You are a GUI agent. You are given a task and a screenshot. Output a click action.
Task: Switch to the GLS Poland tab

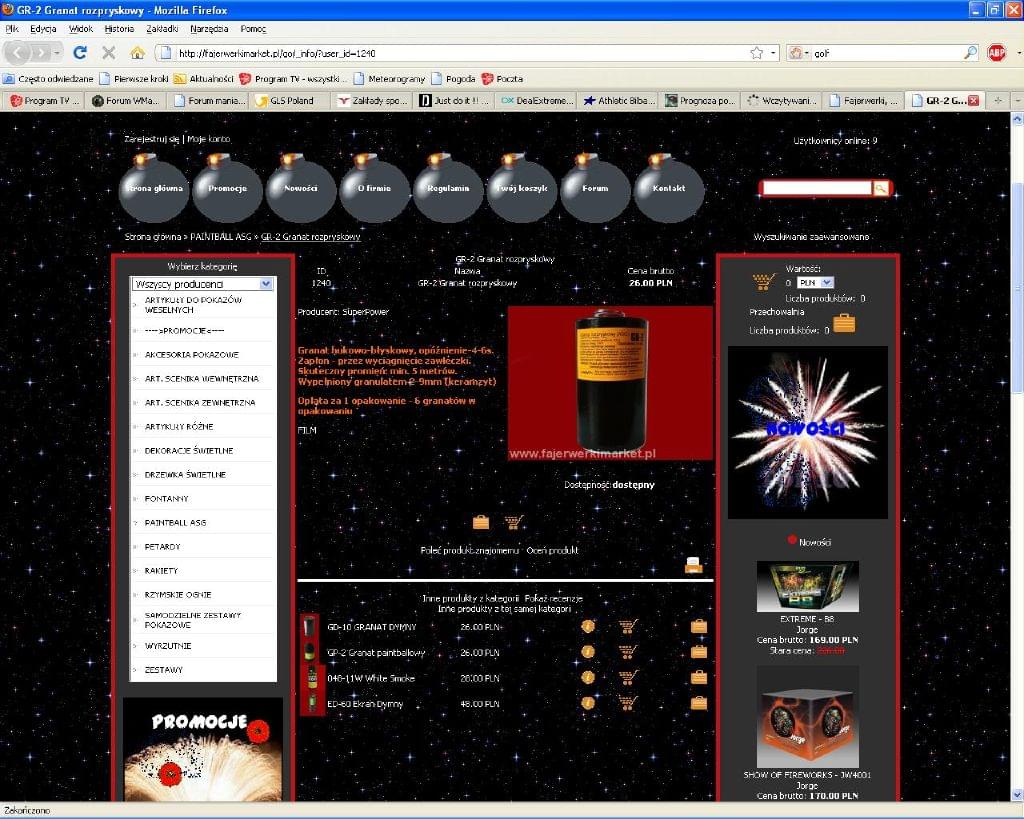[291, 101]
